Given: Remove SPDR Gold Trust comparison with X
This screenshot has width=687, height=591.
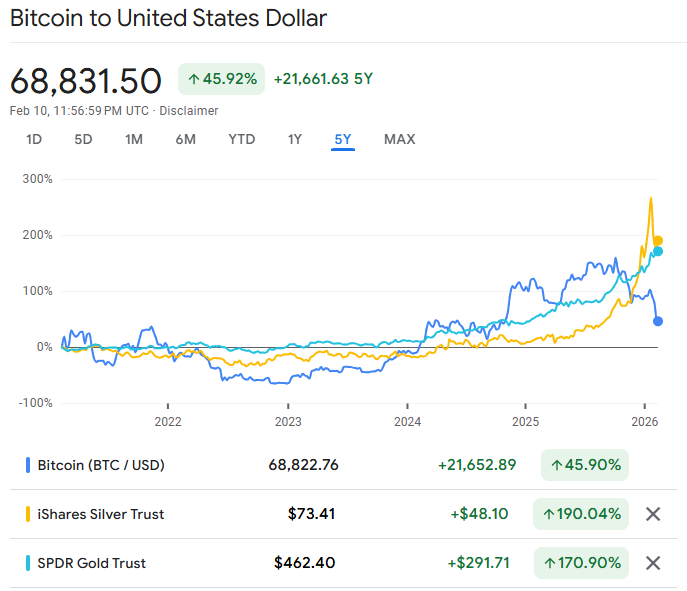Looking at the screenshot, I should tap(653, 563).
